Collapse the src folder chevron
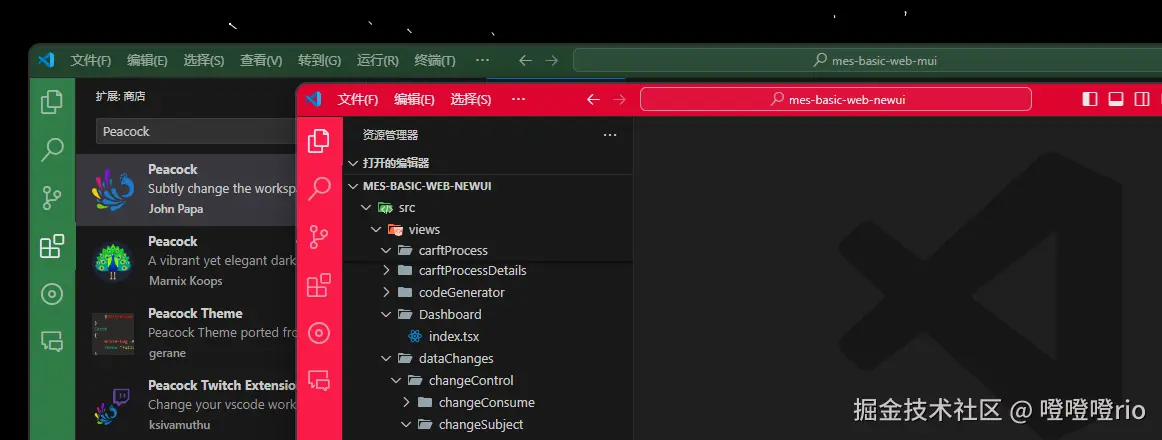This screenshot has height=440, width=1162. point(365,207)
